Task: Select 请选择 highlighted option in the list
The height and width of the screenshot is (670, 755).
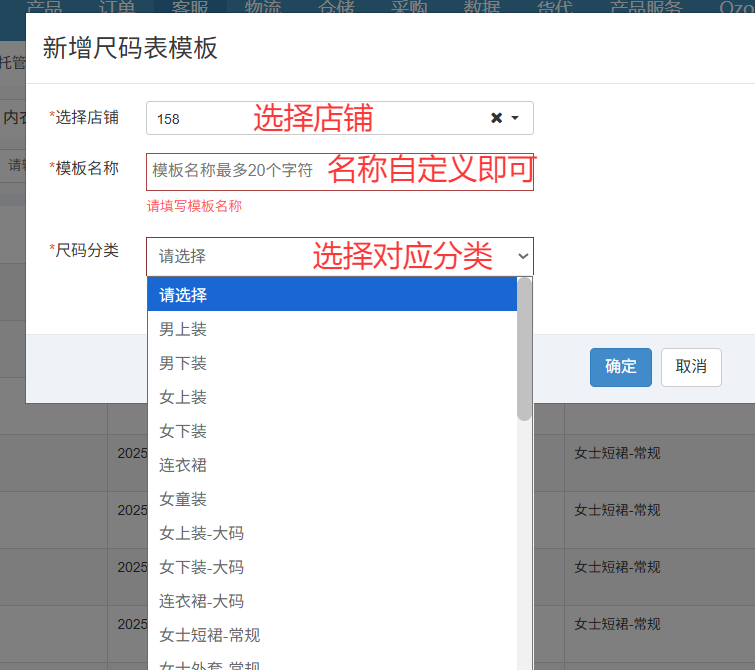Action: [x=332, y=295]
